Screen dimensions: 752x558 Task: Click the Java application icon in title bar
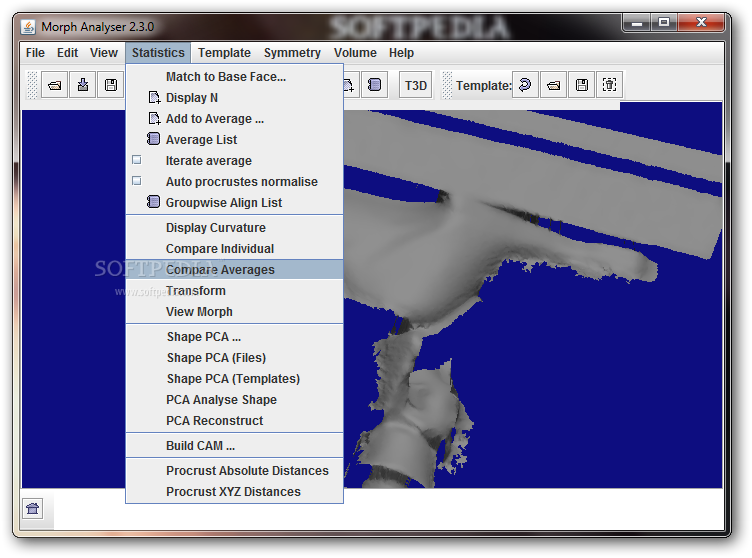pyautogui.click(x=28, y=27)
